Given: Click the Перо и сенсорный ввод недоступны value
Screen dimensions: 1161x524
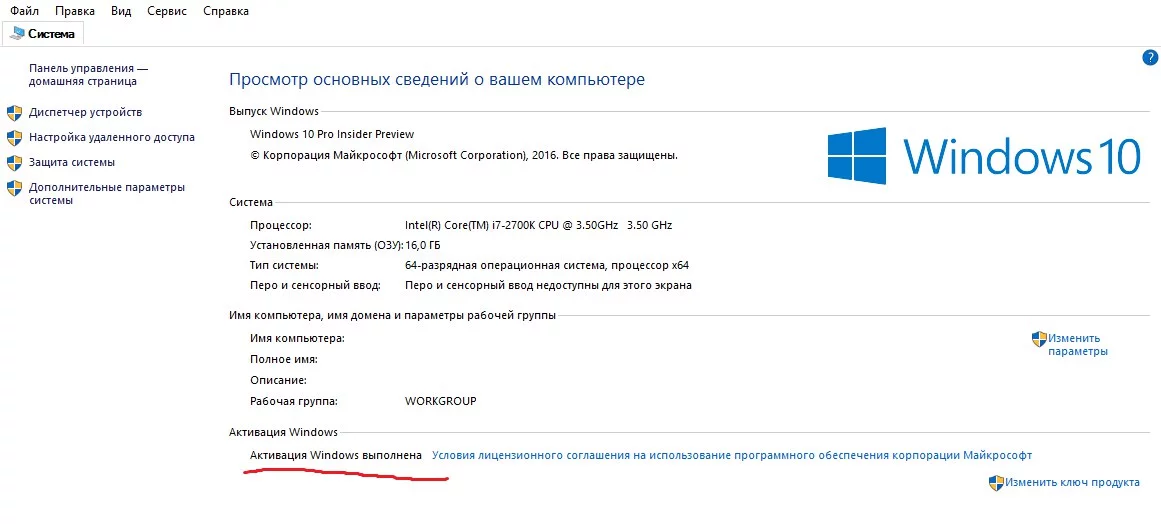Looking at the screenshot, I should (549, 285).
